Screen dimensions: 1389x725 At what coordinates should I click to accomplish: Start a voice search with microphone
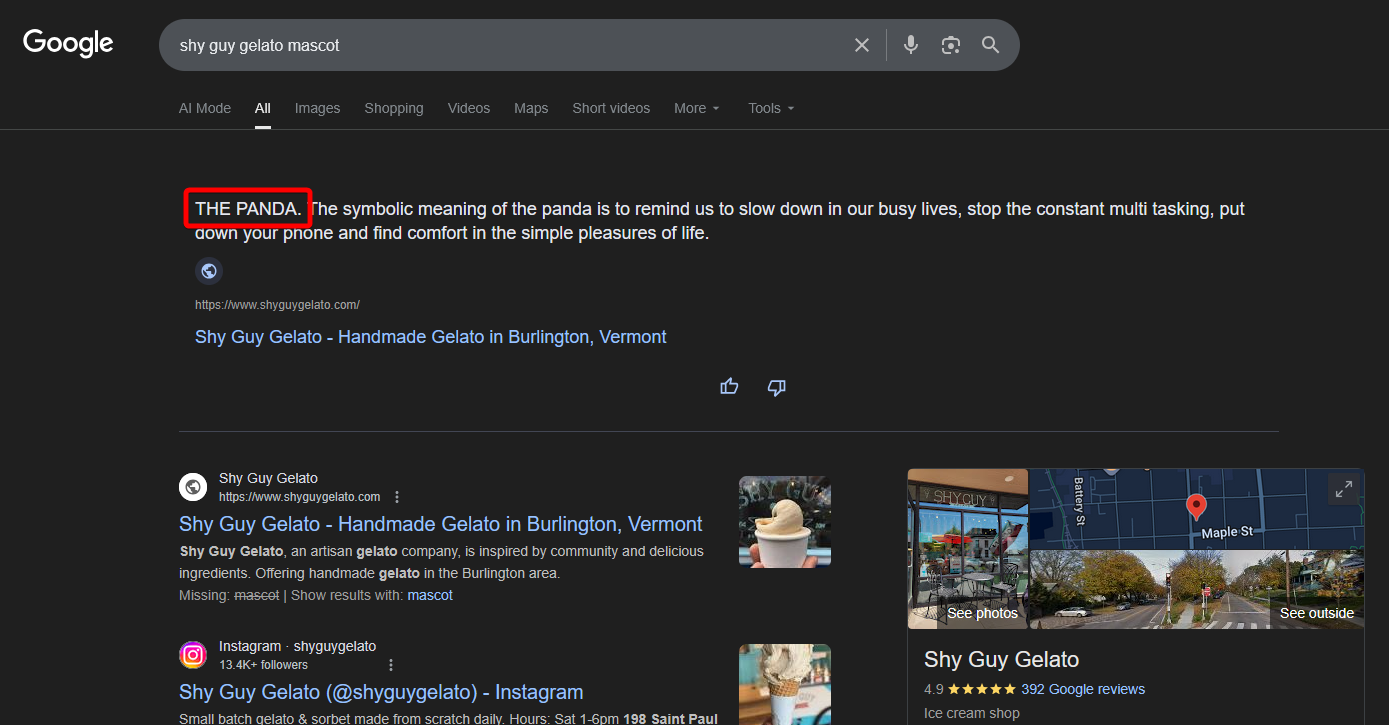[x=910, y=45]
